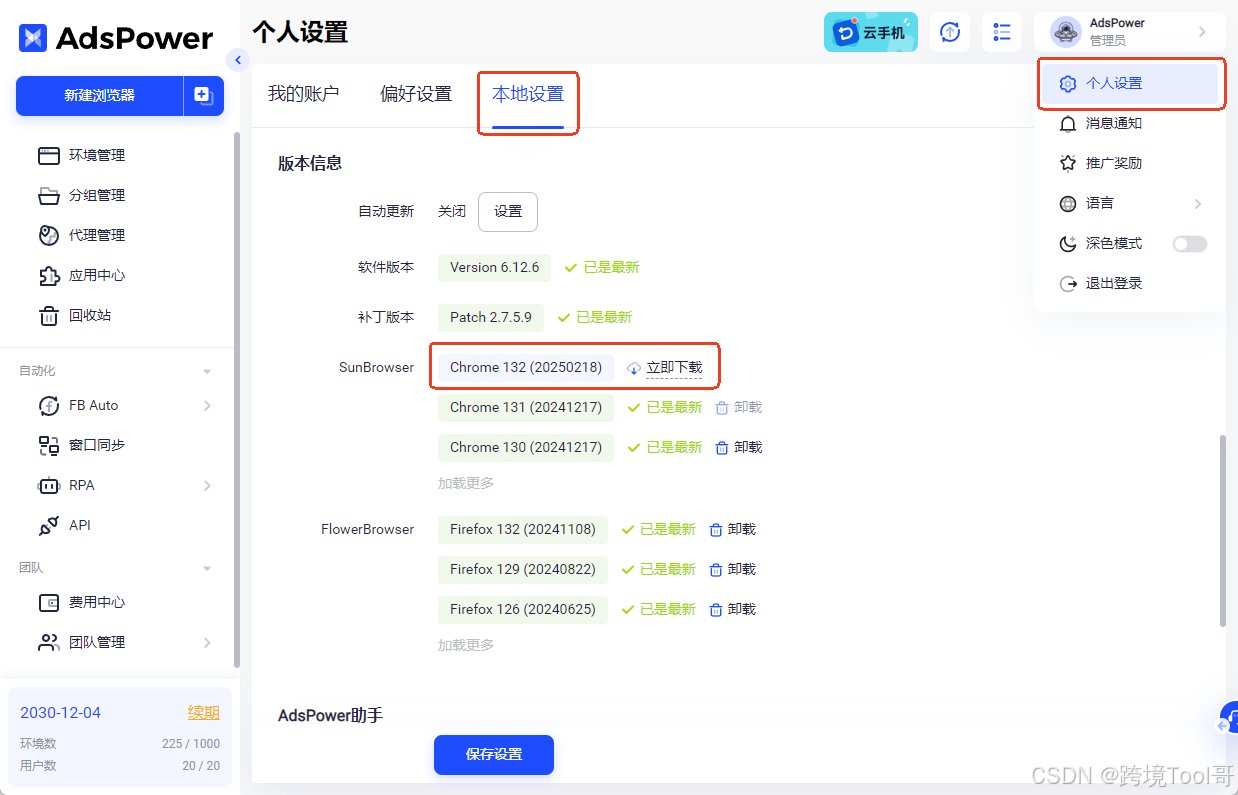The width and height of the screenshot is (1238, 795).
Task: Click the update upload icon in header
Action: pos(950,32)
